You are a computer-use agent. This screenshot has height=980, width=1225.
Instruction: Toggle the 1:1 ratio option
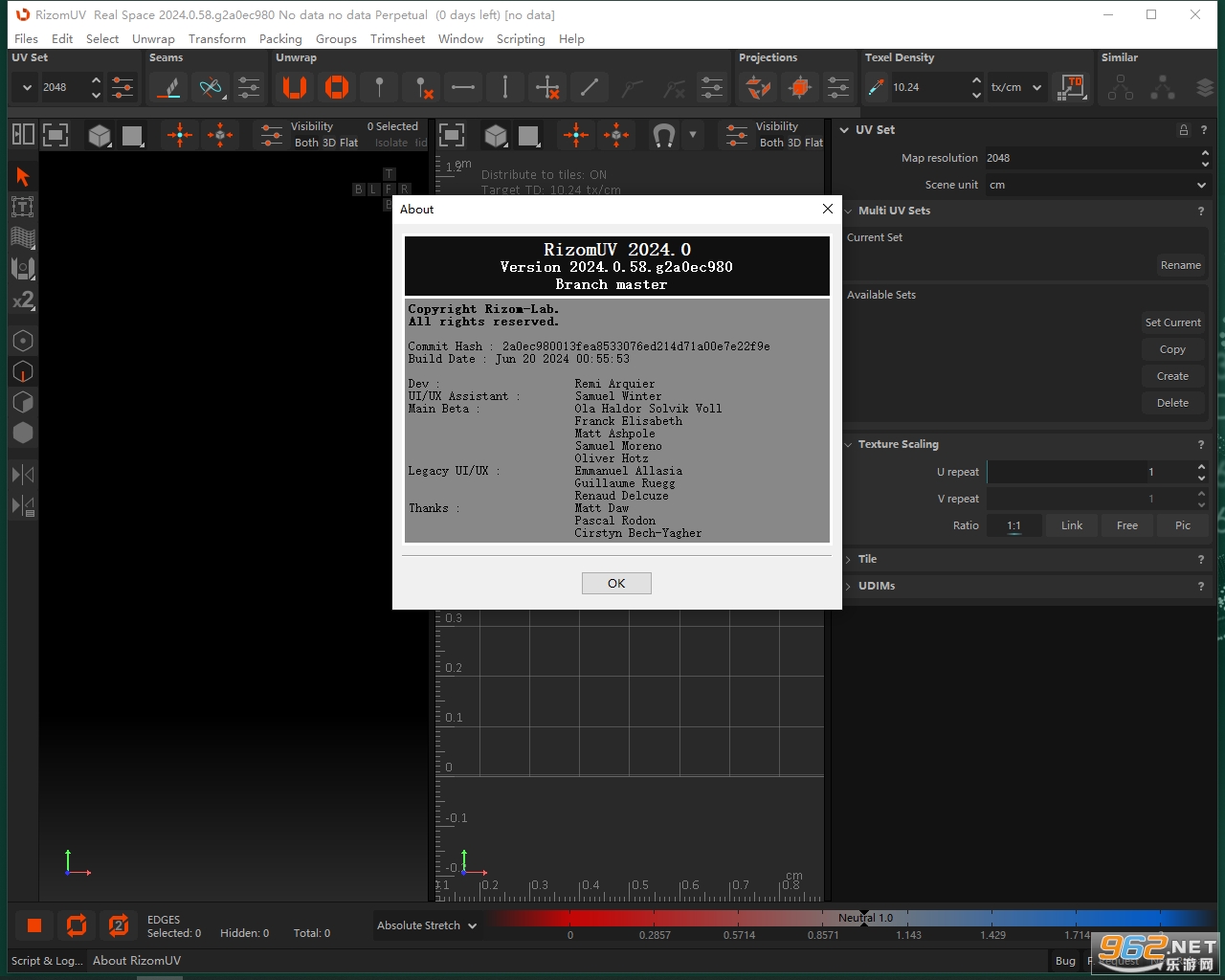(1013, 525)
